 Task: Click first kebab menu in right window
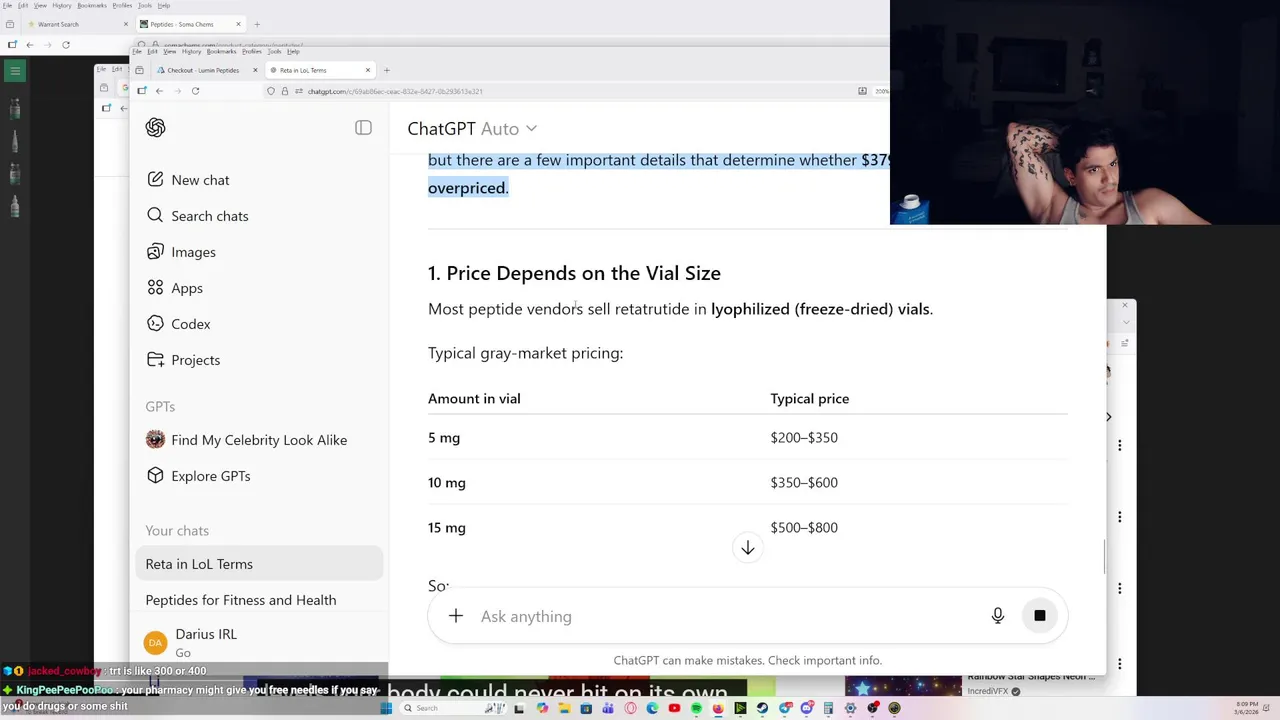coord(1119,445)
